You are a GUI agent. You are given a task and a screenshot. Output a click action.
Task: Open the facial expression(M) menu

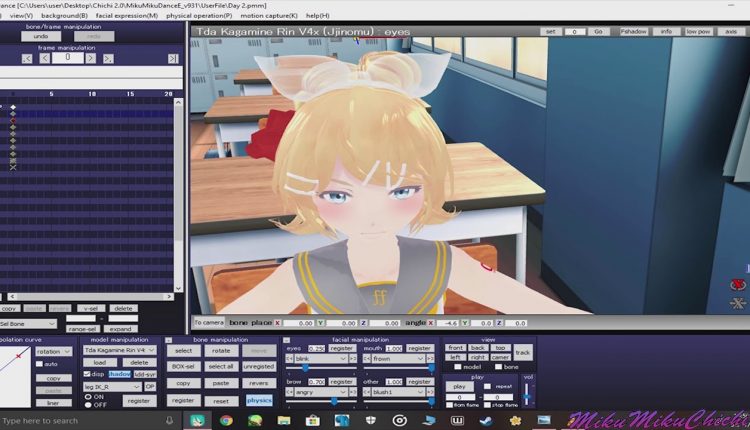click(127, 16)
